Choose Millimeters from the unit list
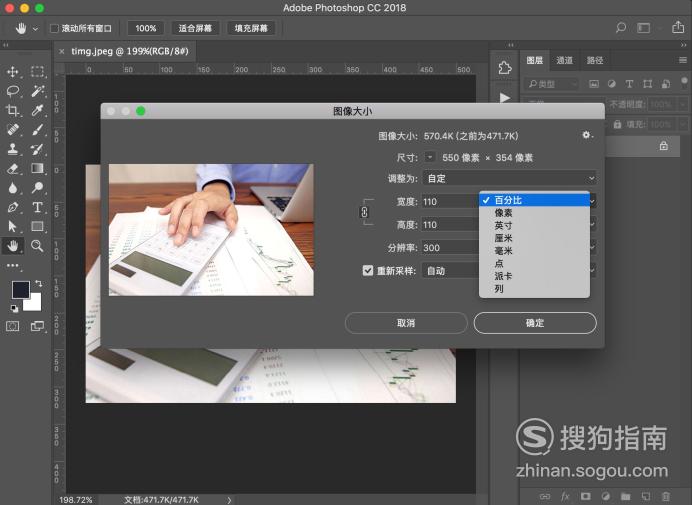The image size is (692, 505). (534, 251)
